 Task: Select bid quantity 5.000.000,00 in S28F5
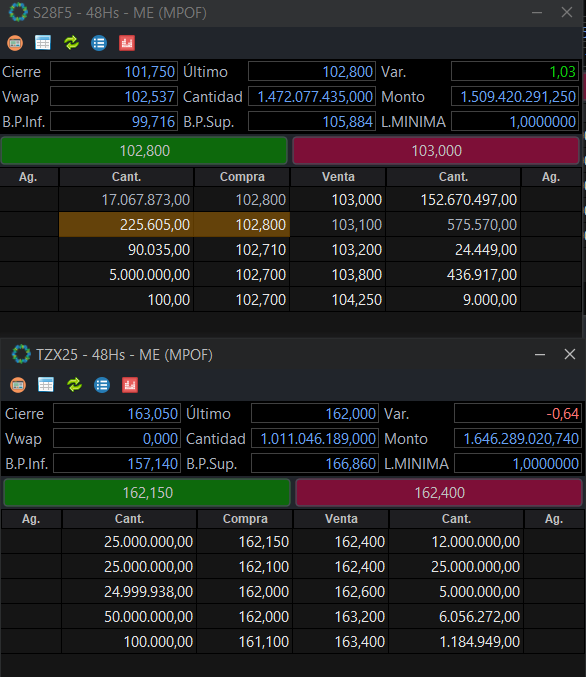[126, 275]
